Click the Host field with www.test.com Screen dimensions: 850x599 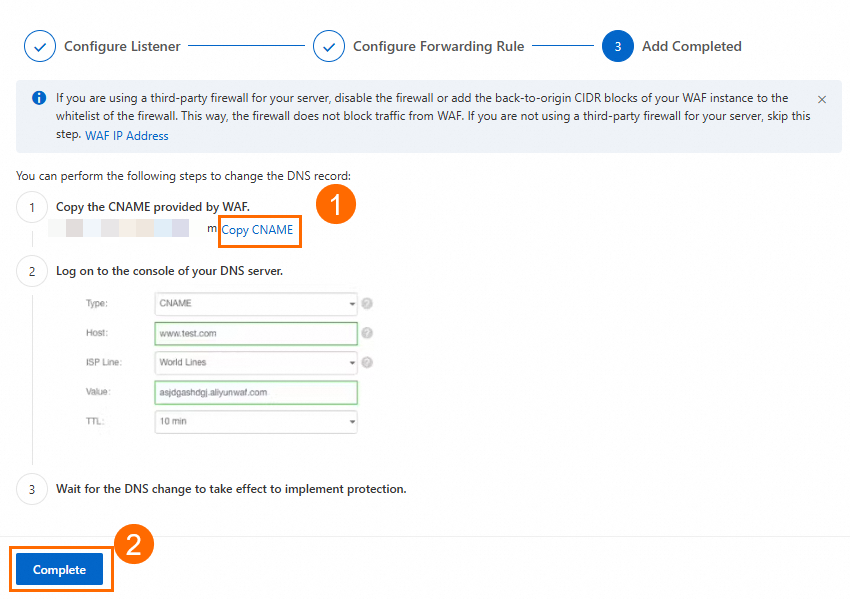256,333
